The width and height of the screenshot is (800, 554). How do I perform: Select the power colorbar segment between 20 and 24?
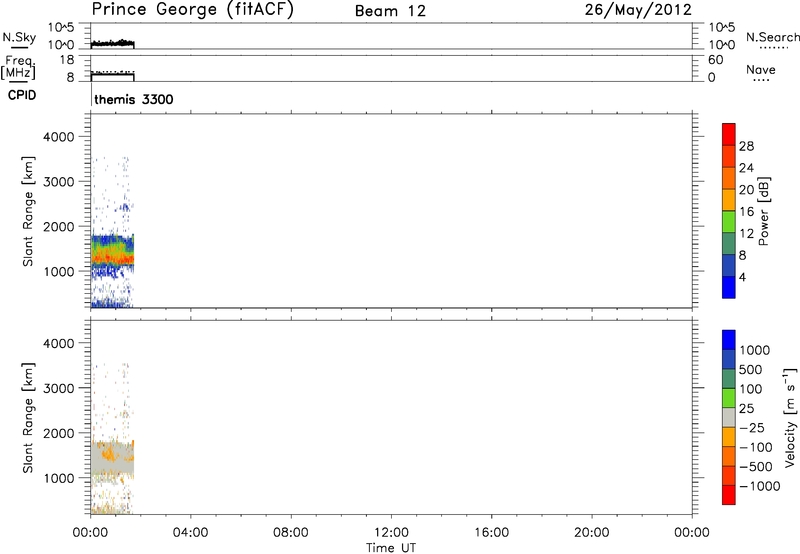pos(729,178)
